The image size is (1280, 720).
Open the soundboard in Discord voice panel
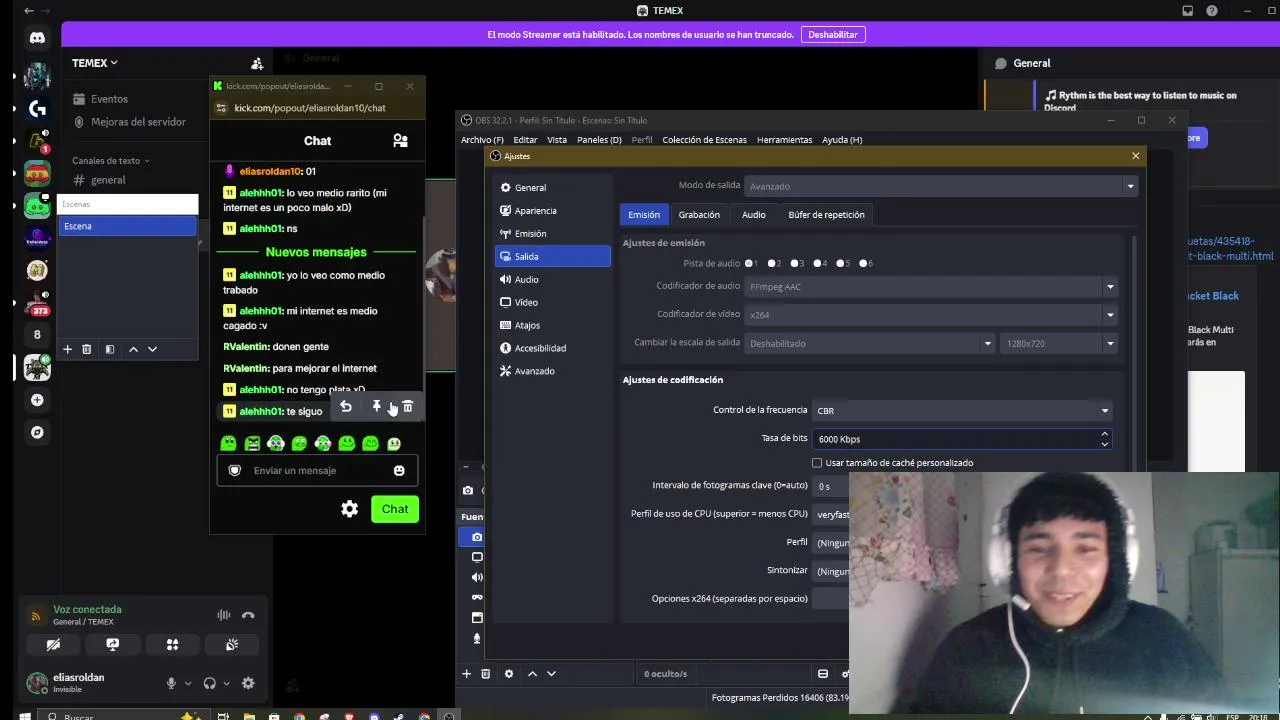[x=232, y=645]
